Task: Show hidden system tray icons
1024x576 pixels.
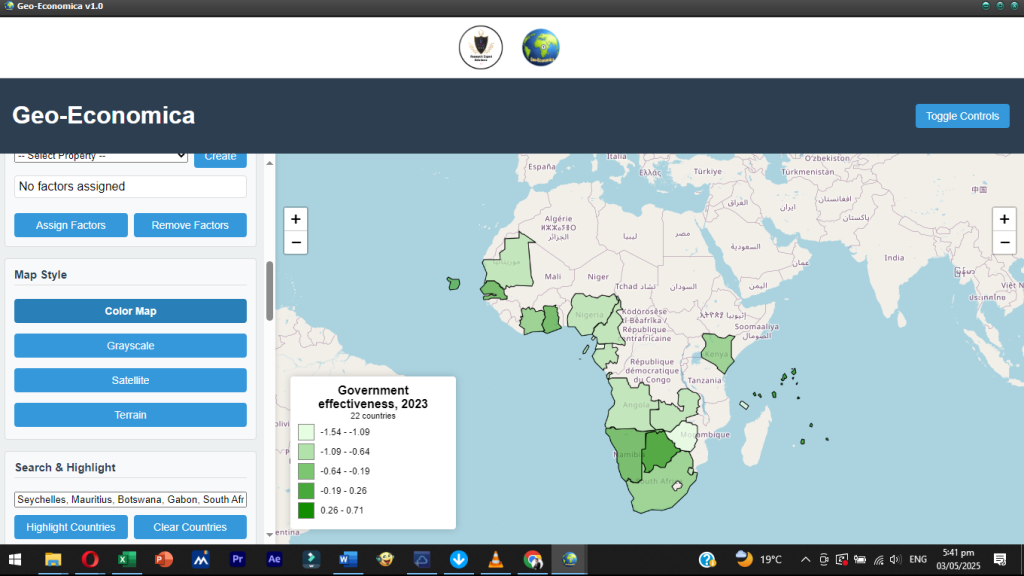Action: coord(805,560)
